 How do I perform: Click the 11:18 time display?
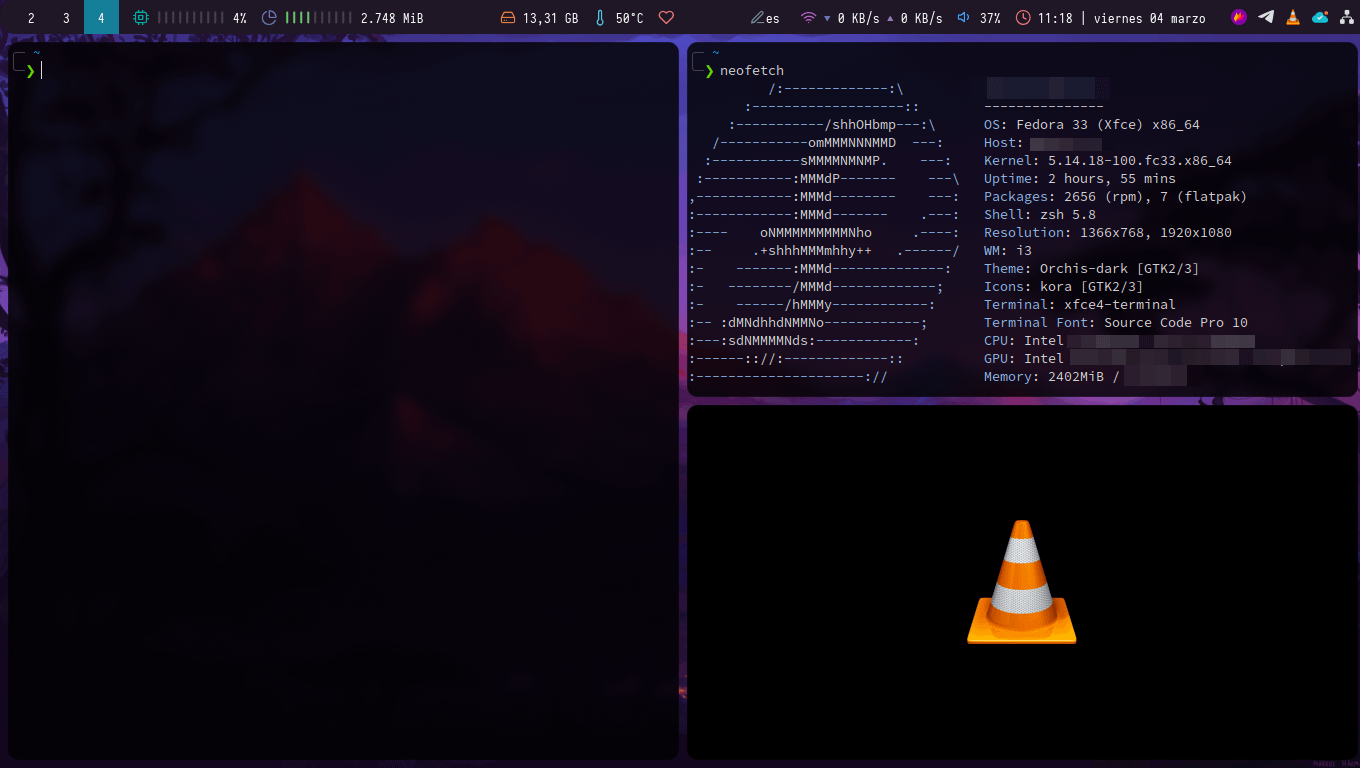[x=1055, y=18]
